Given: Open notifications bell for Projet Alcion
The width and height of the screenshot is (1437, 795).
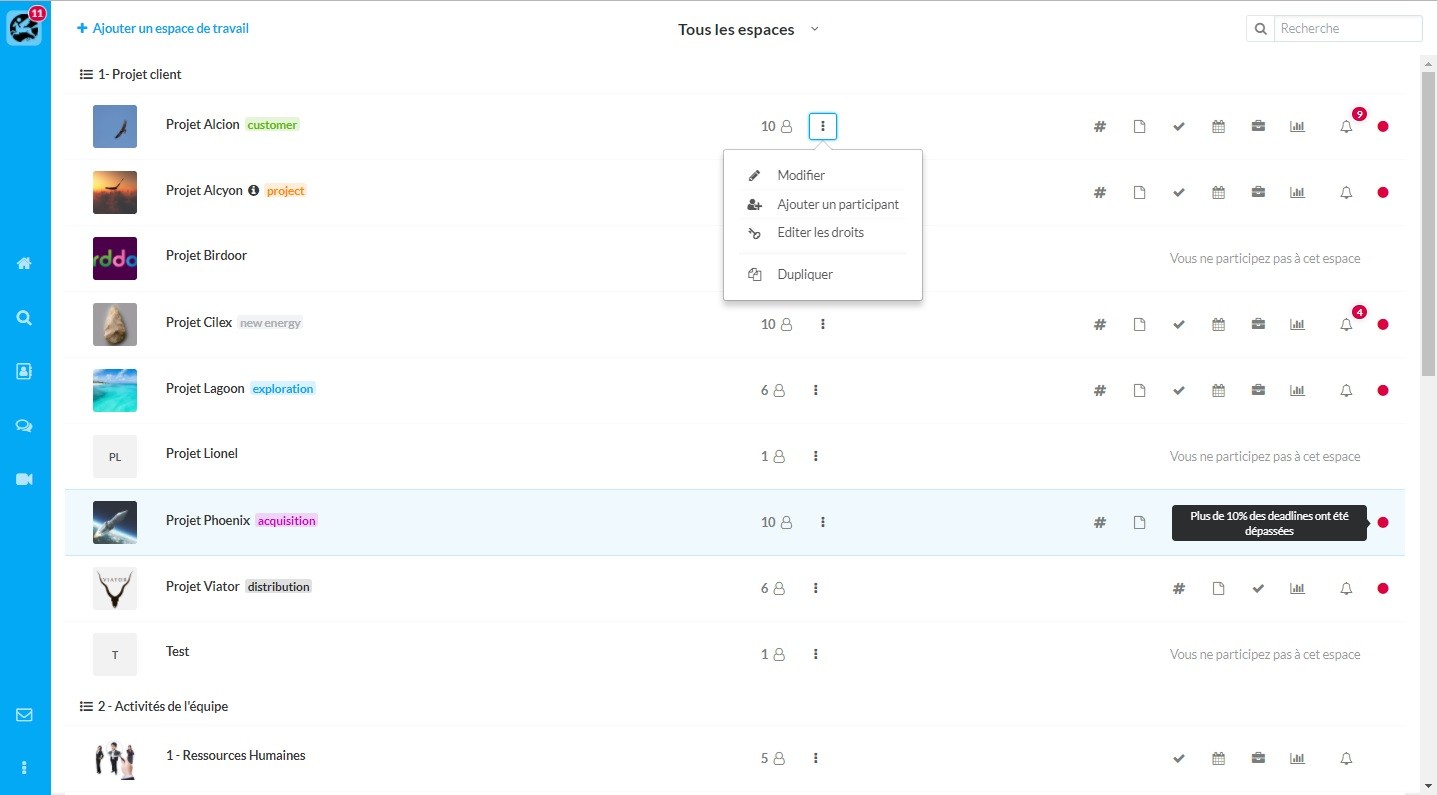Looking at the screenshot, I should (x=1346, y=127).
